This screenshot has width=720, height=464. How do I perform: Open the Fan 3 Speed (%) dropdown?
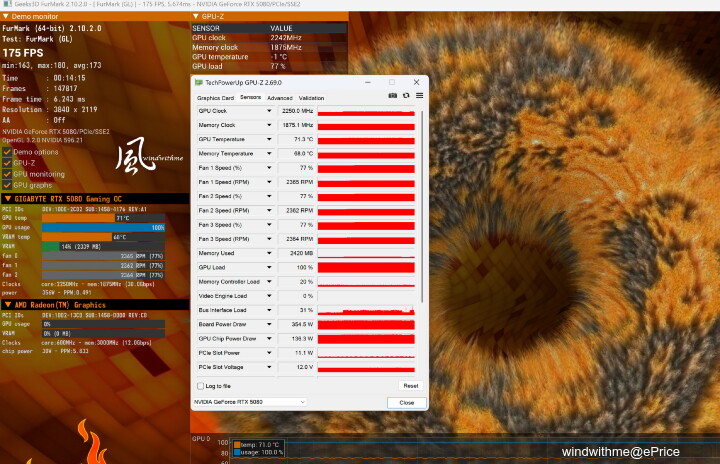point(269,225)
